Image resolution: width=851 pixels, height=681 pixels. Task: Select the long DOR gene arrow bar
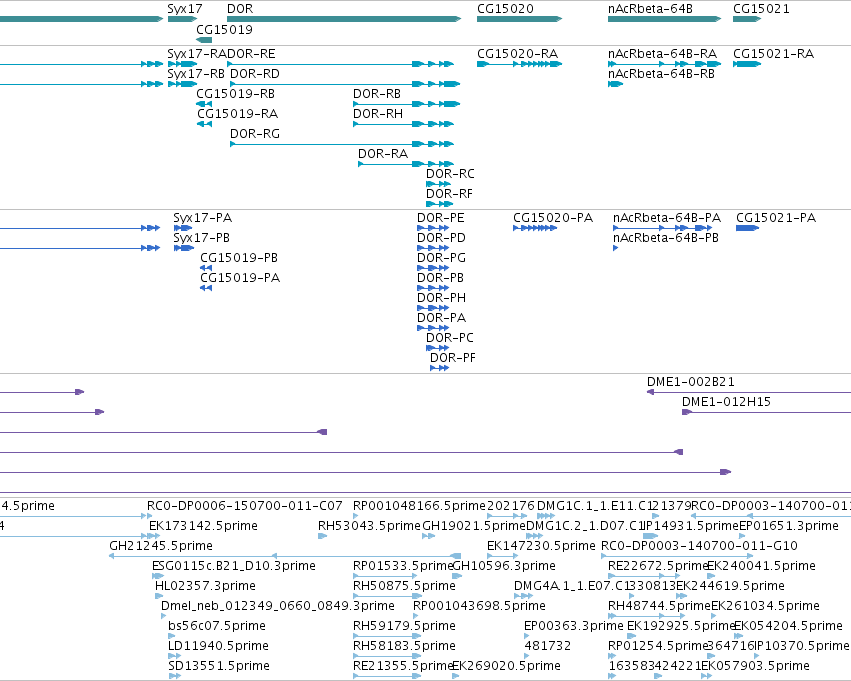pyautogui.click(x=344, y=19)
